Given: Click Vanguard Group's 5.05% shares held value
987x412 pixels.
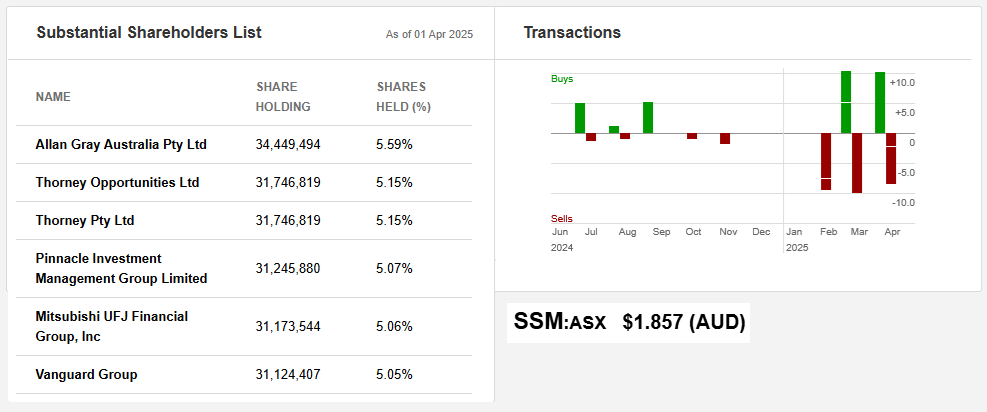Looking at the screenshot, I should (394, 375).
